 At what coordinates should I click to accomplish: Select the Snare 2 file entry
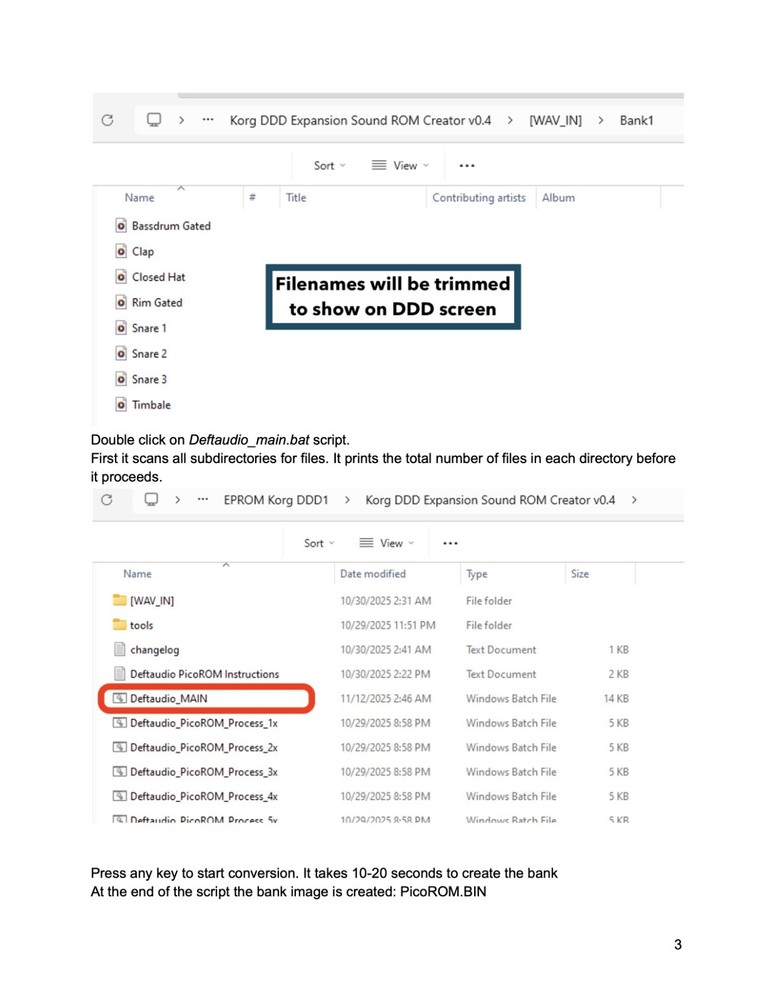click(x=149, y=354)
